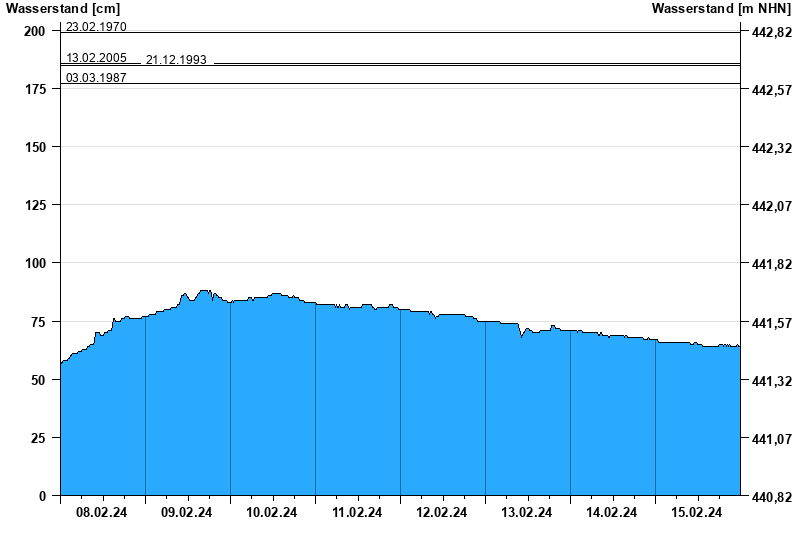Click the 12.02.24 date label
Image resolution: width=800 pixels, height=550 pixels.
442,513
